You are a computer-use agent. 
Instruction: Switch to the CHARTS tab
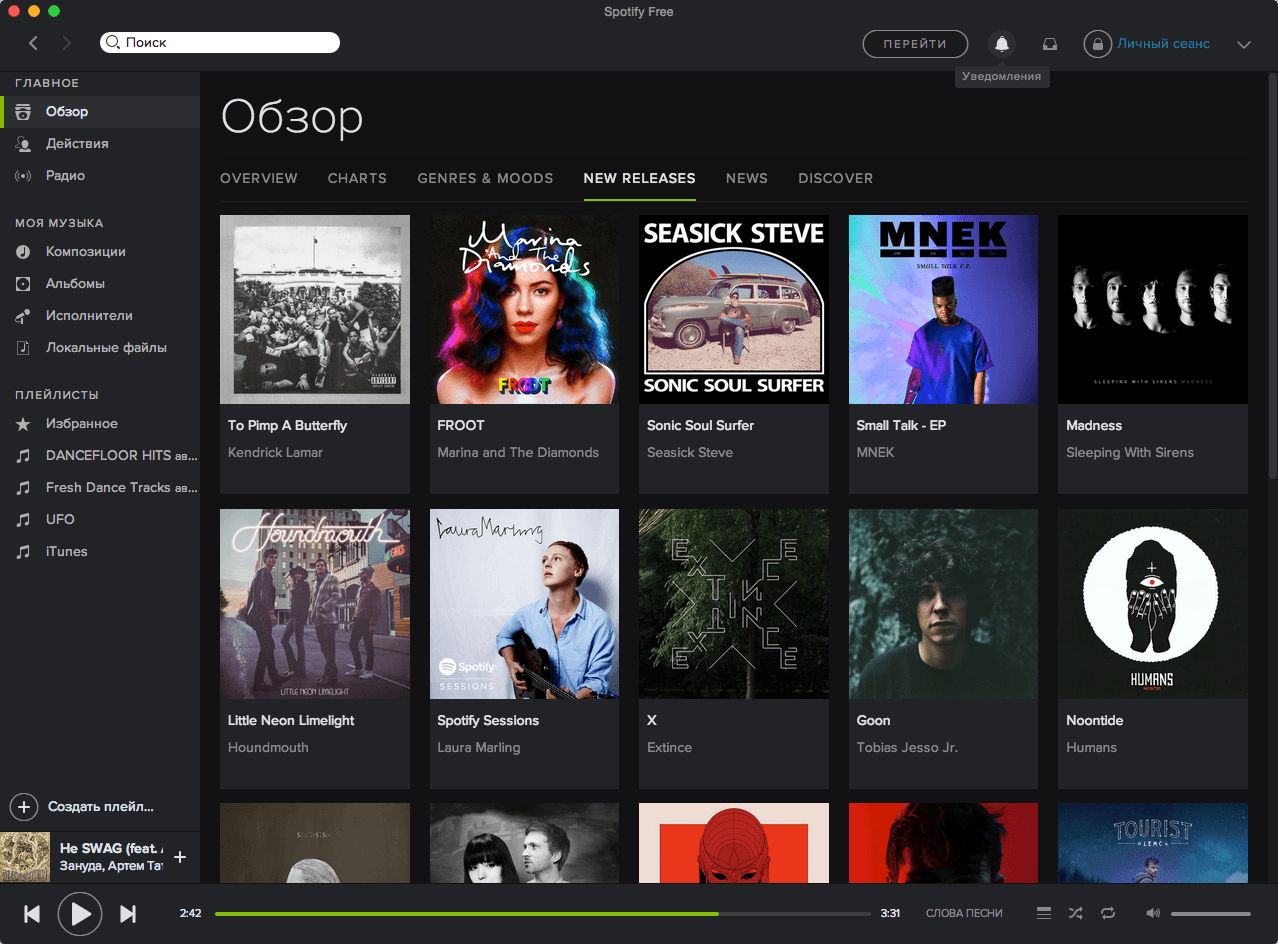pos(357,178)
